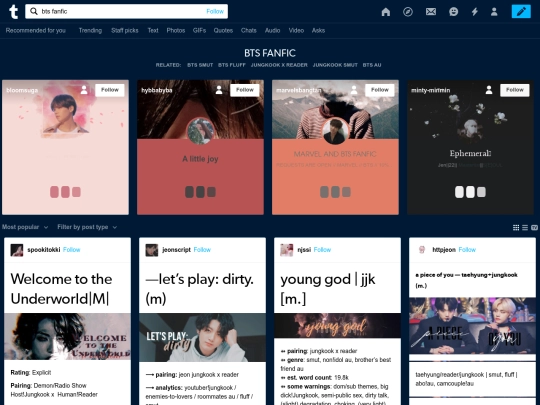Open the 'Welcome to the Underworld|M|' post title
The height and width of the screenshot is (405, 540).
[x=62, y=289]
